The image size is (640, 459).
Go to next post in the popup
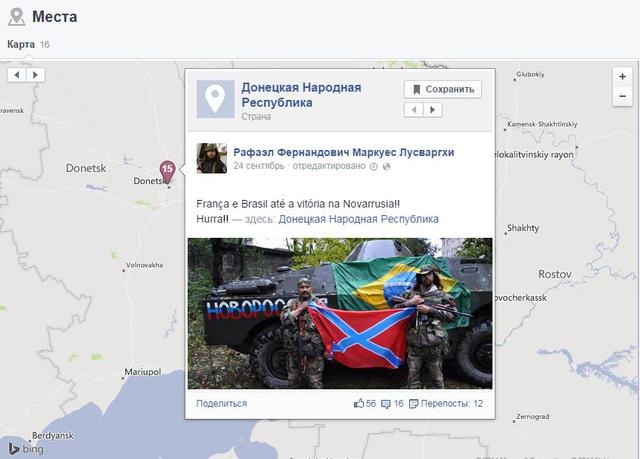pyautogui.click(x=432, y=110)
